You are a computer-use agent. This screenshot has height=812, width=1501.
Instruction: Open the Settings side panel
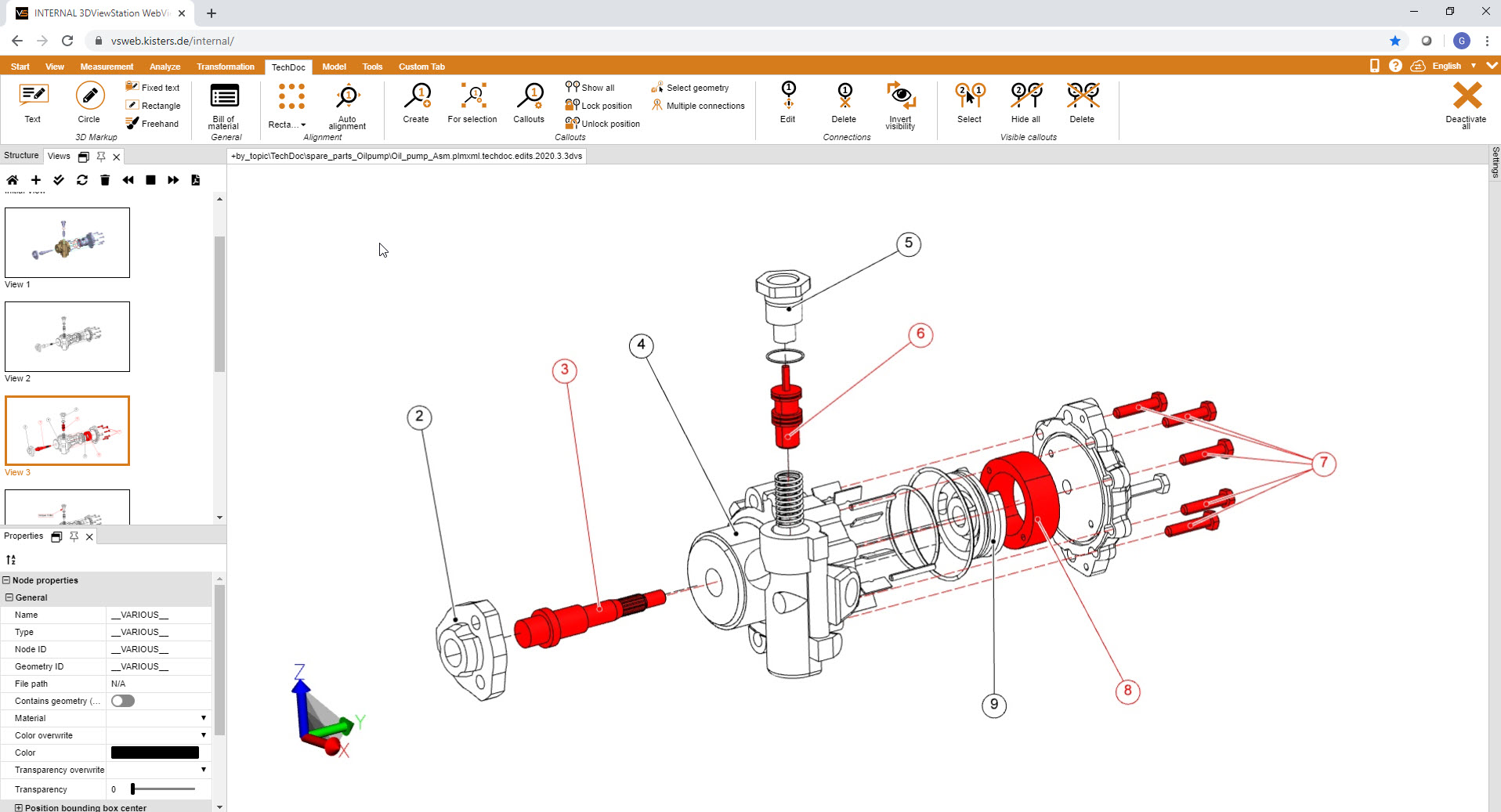(x=1496, y=162)
